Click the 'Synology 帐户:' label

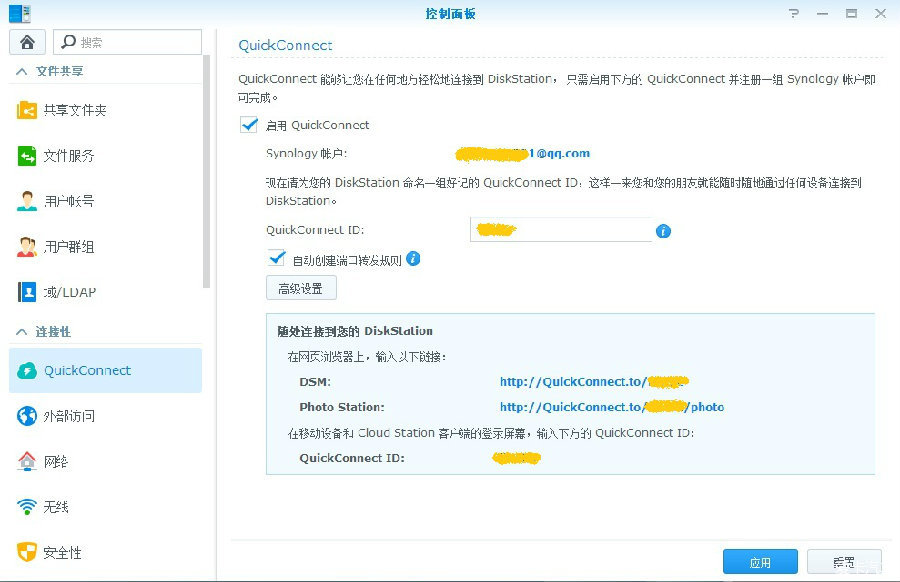tap(307, 153)
